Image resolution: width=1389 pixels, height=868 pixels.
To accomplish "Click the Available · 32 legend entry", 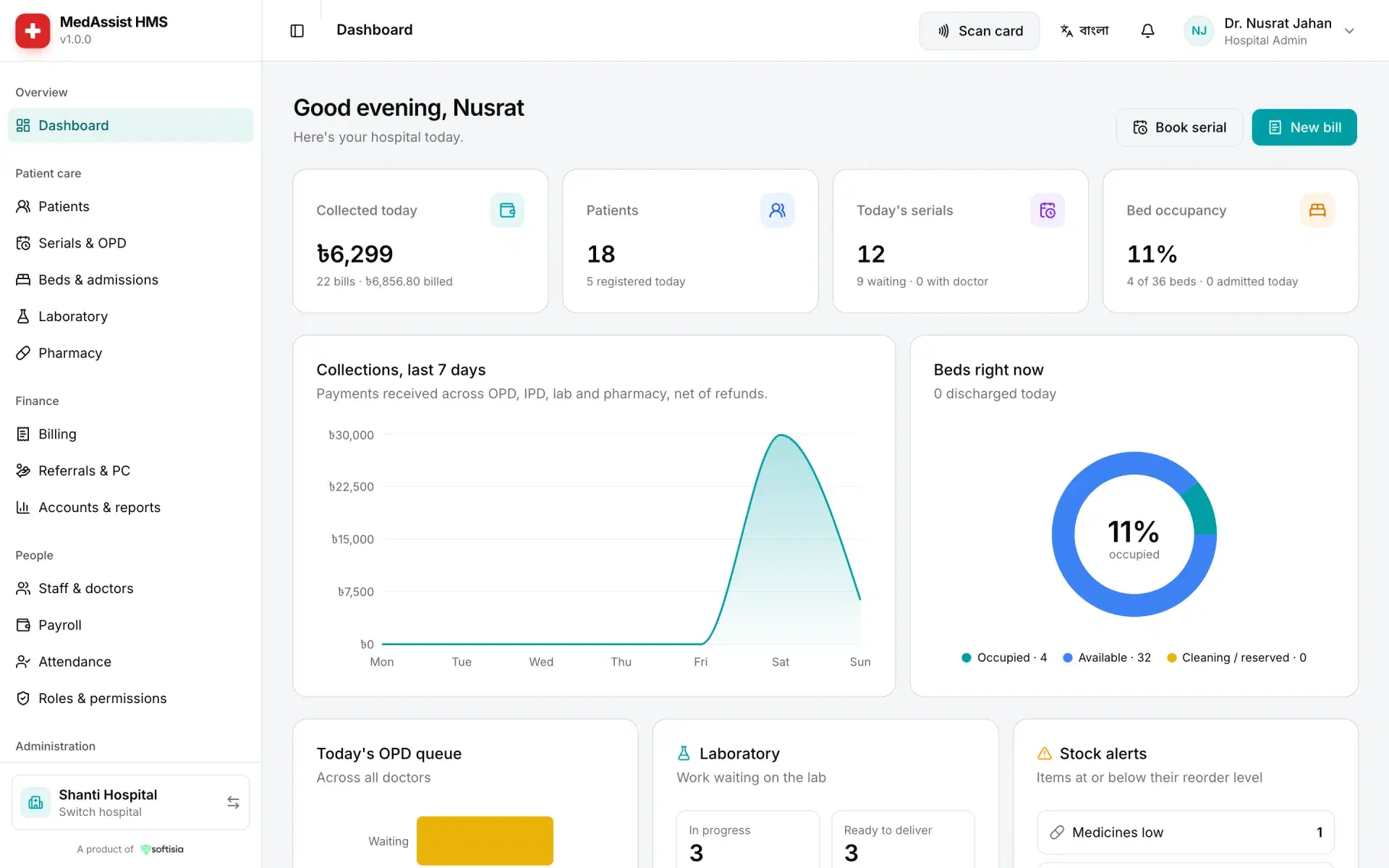I will point(1106,658).
